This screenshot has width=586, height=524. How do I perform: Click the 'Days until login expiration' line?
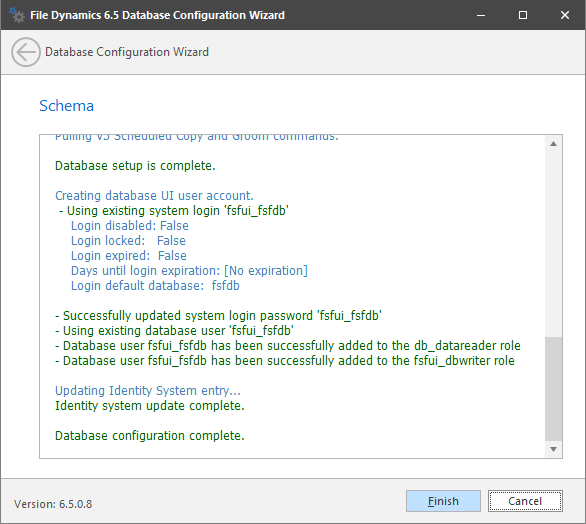189,271
